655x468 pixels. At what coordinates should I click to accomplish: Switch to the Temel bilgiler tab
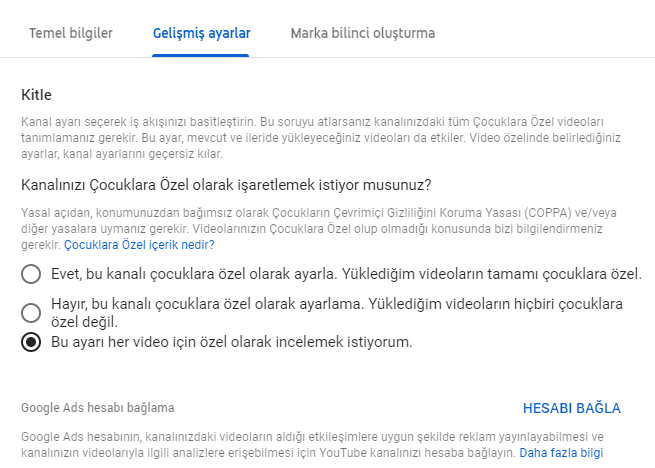coord(69,33)
